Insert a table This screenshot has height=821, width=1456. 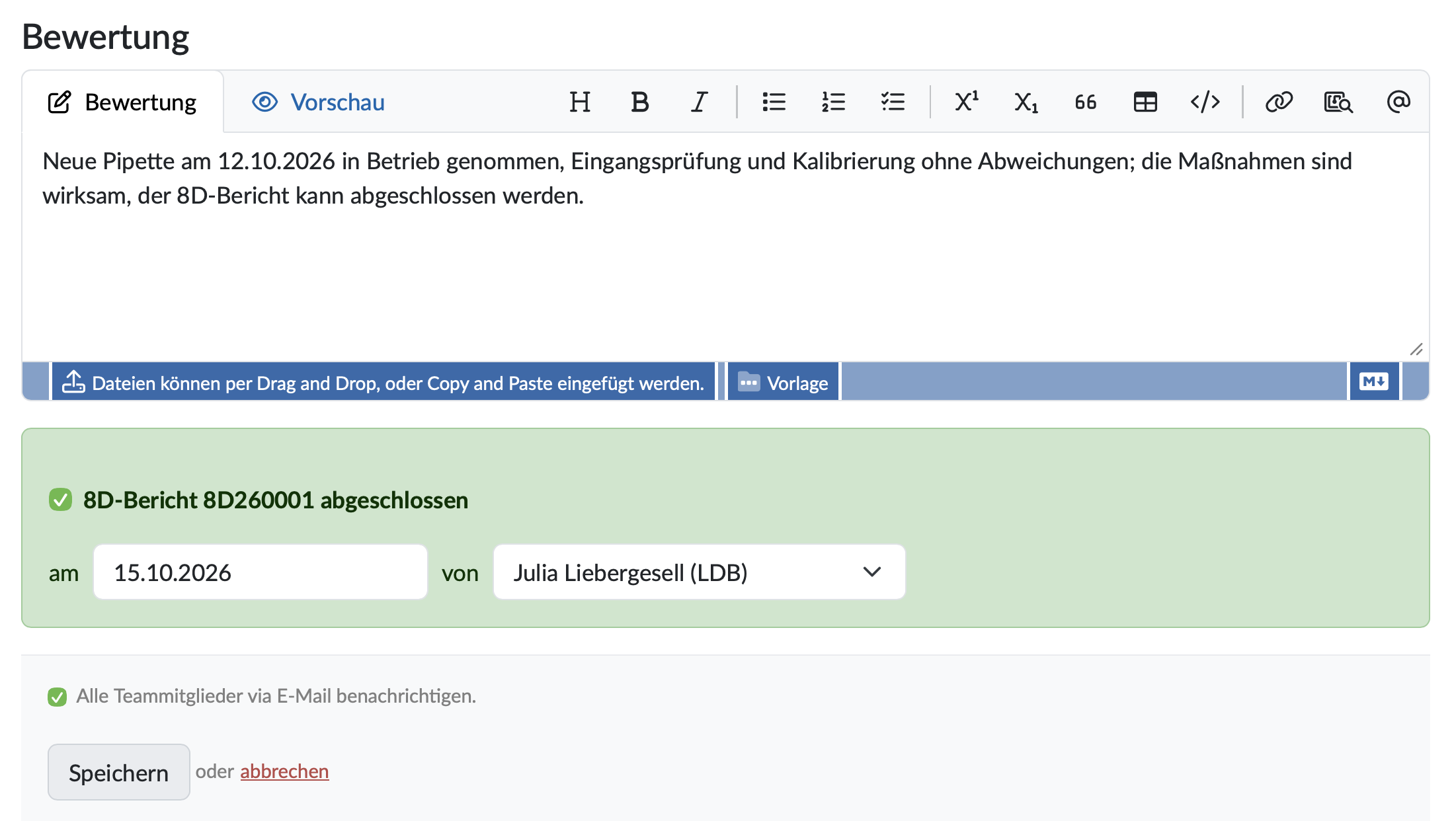(1145, 102)
